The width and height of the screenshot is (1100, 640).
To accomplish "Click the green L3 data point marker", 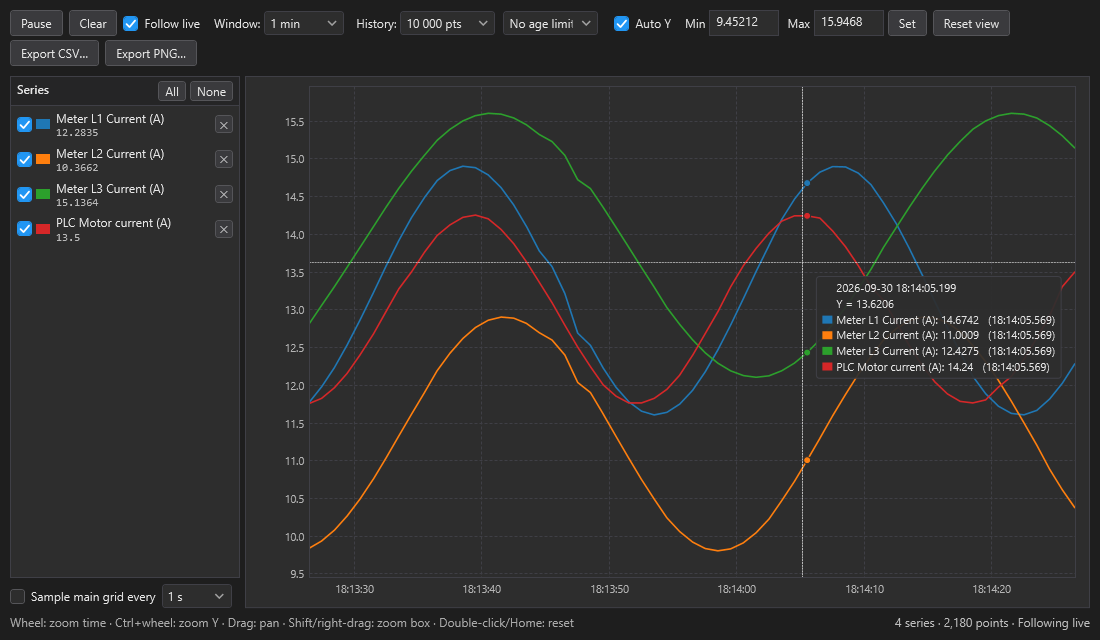I will [807, 353].
